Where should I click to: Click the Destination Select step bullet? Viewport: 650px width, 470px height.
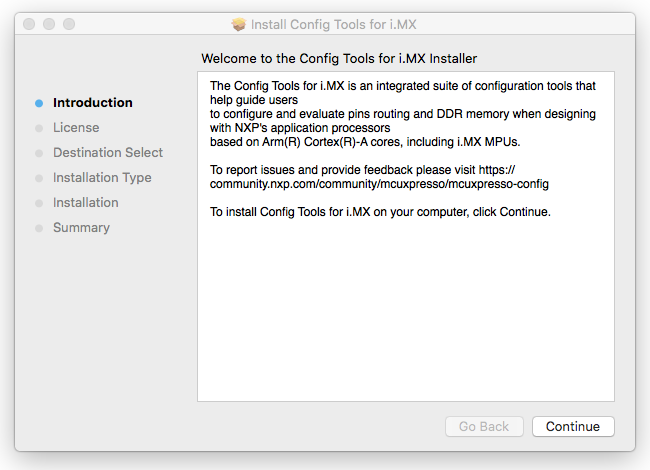[39, 153]
